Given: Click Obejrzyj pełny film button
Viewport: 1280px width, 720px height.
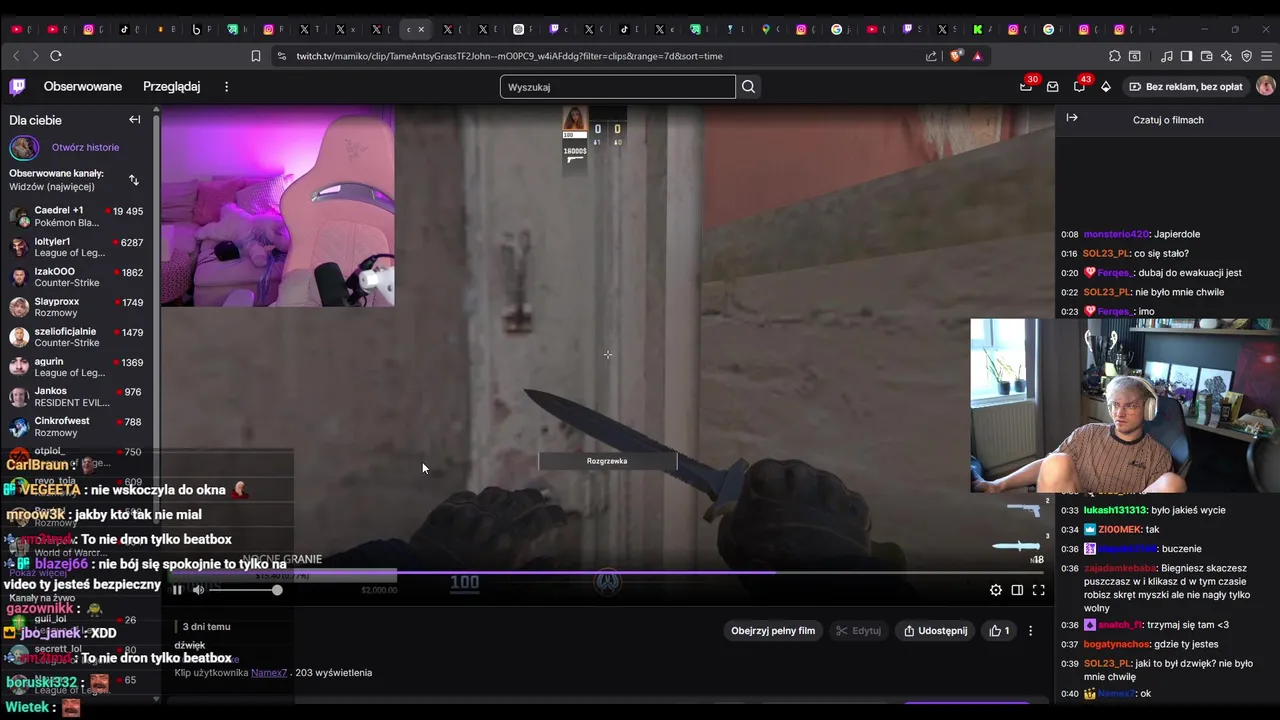Looking at the screenshot, I should point(773,631).
